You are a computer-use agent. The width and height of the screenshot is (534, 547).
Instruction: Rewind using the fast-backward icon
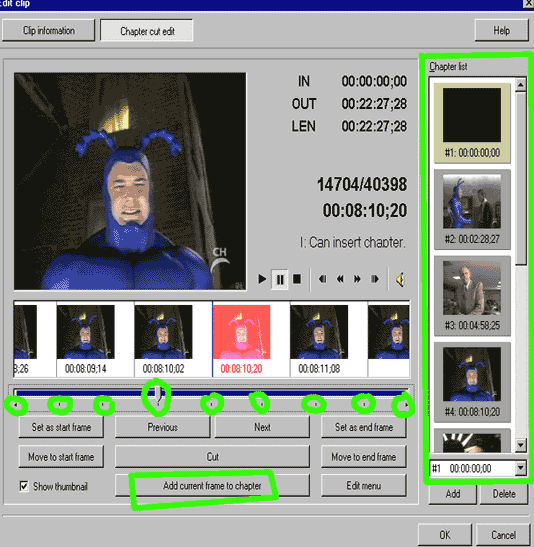(340, 279)
